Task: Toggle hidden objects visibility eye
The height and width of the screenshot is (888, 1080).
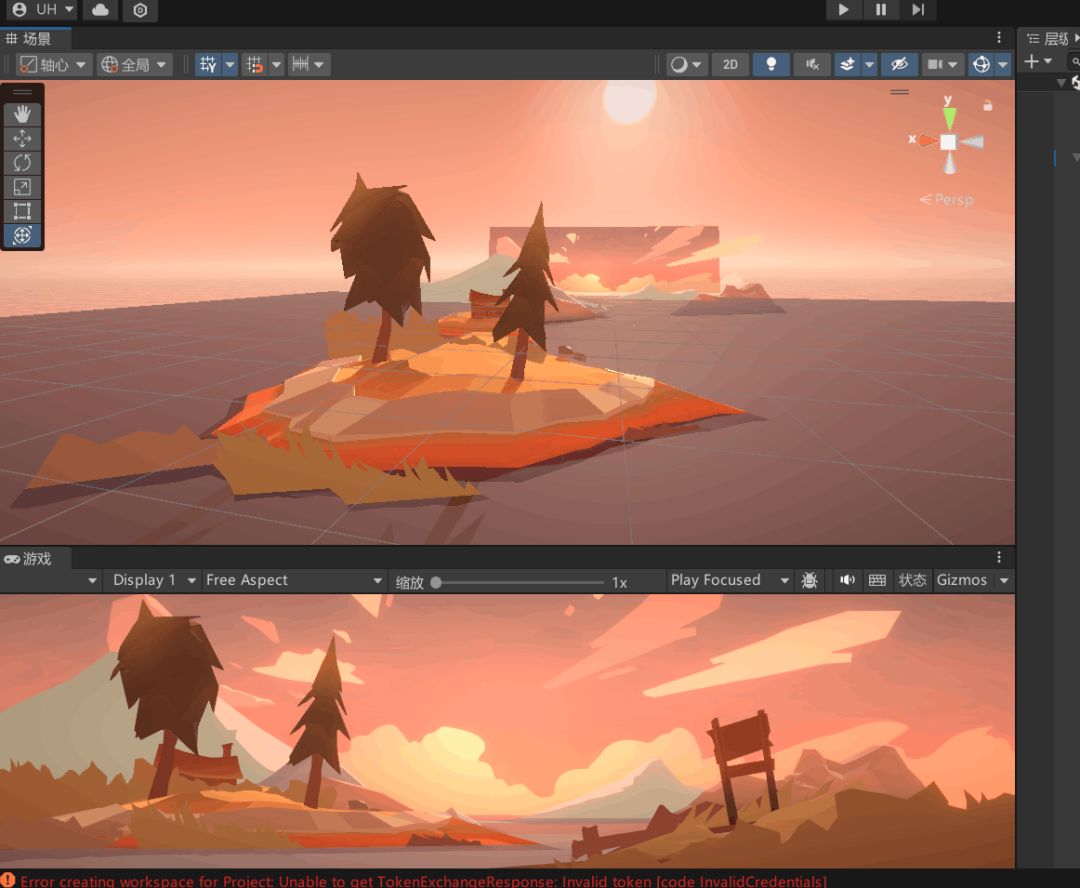Action: pos(899,65)
